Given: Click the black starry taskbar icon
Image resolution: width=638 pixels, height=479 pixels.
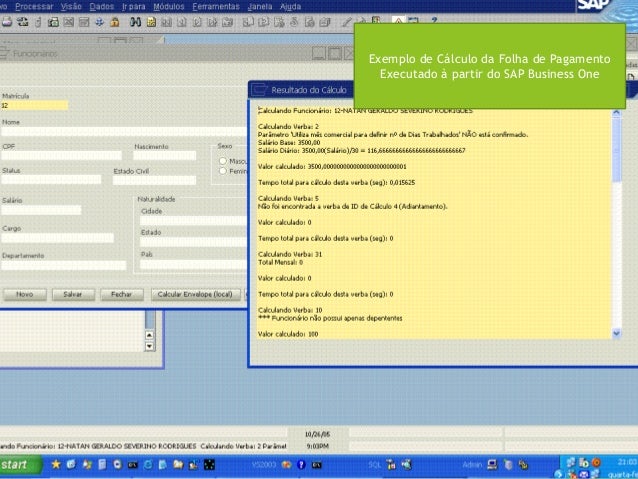Looking at the screenshot, I should [209, 464].
